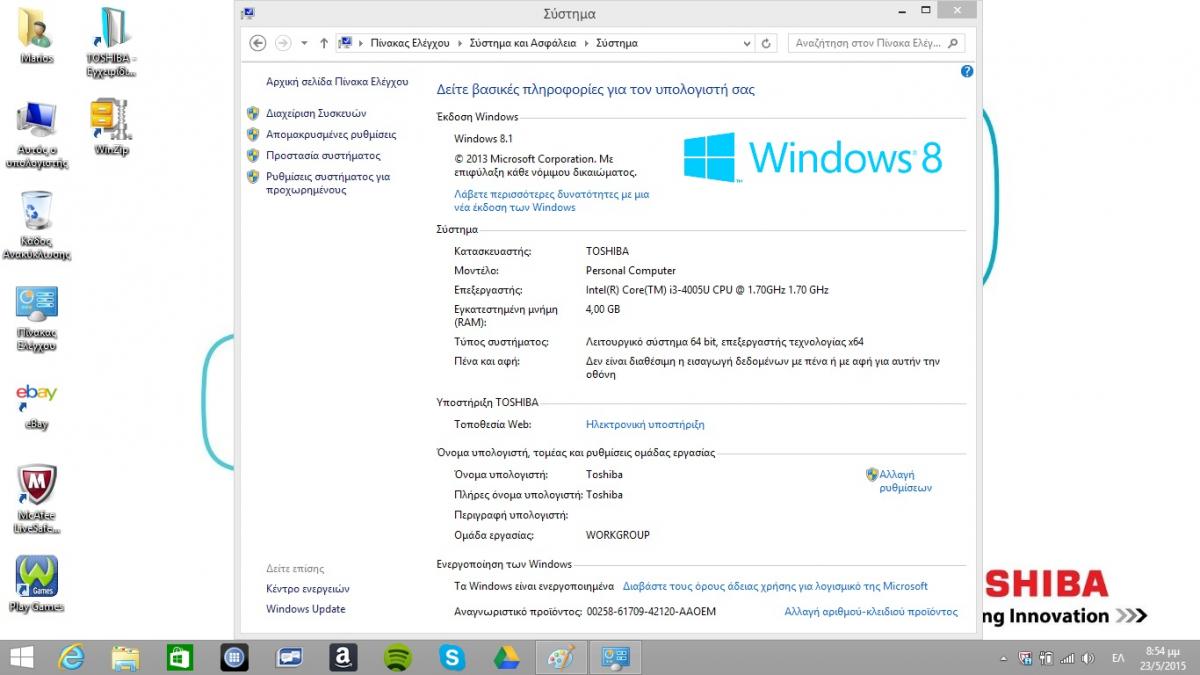1200x675 pixels.
Task: Open the Amazon taskbar icon
Action: coord(343,657)
